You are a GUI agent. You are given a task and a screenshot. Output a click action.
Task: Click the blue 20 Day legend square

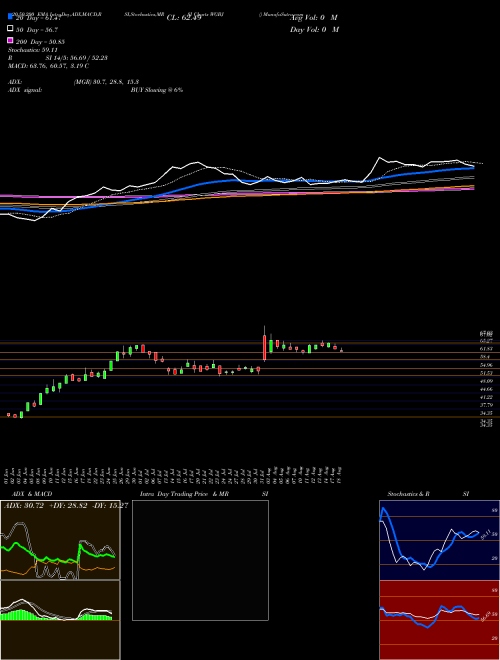tap(11, 16)
